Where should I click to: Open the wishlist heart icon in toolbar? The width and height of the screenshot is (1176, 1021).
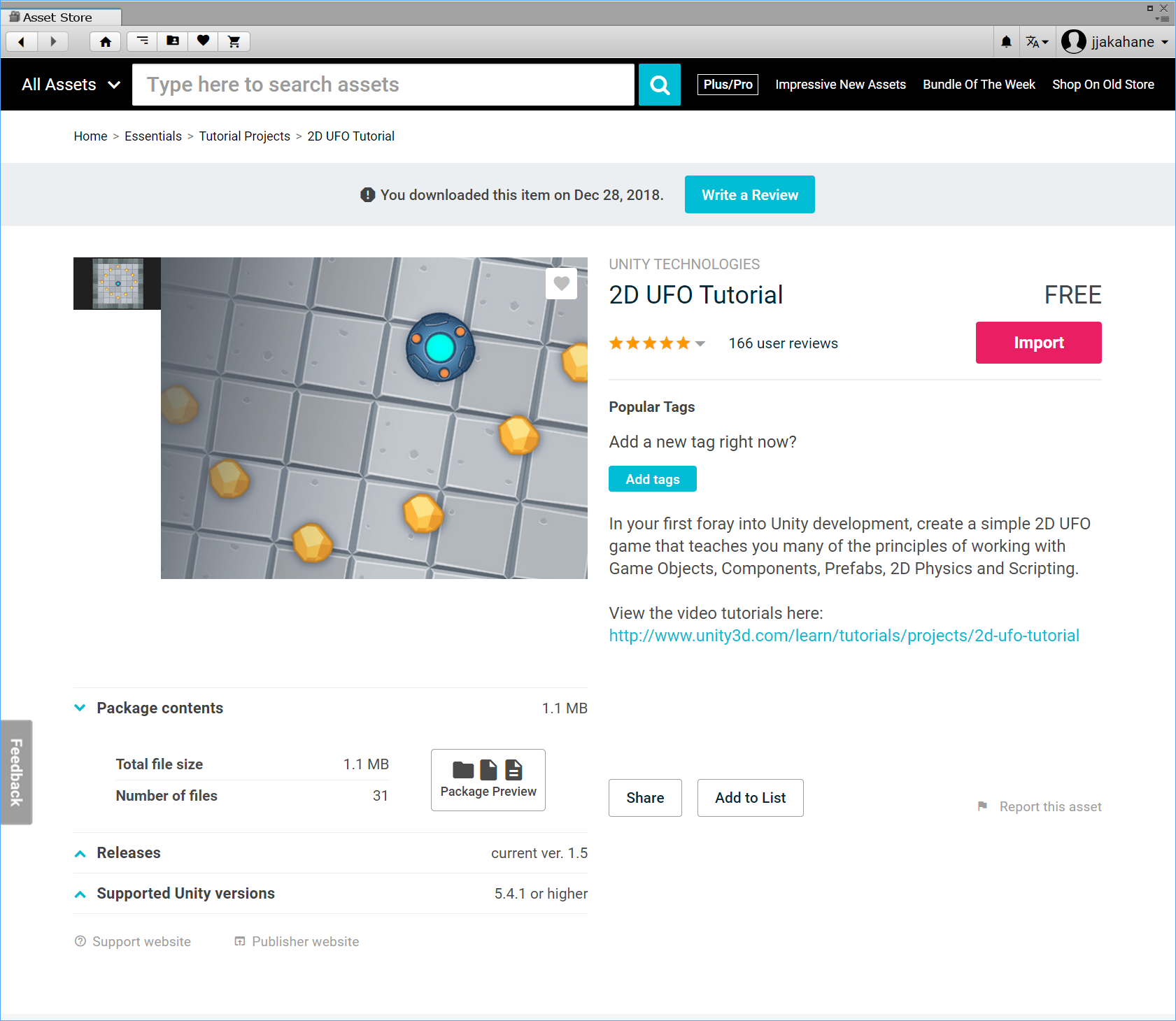[203, 41]
